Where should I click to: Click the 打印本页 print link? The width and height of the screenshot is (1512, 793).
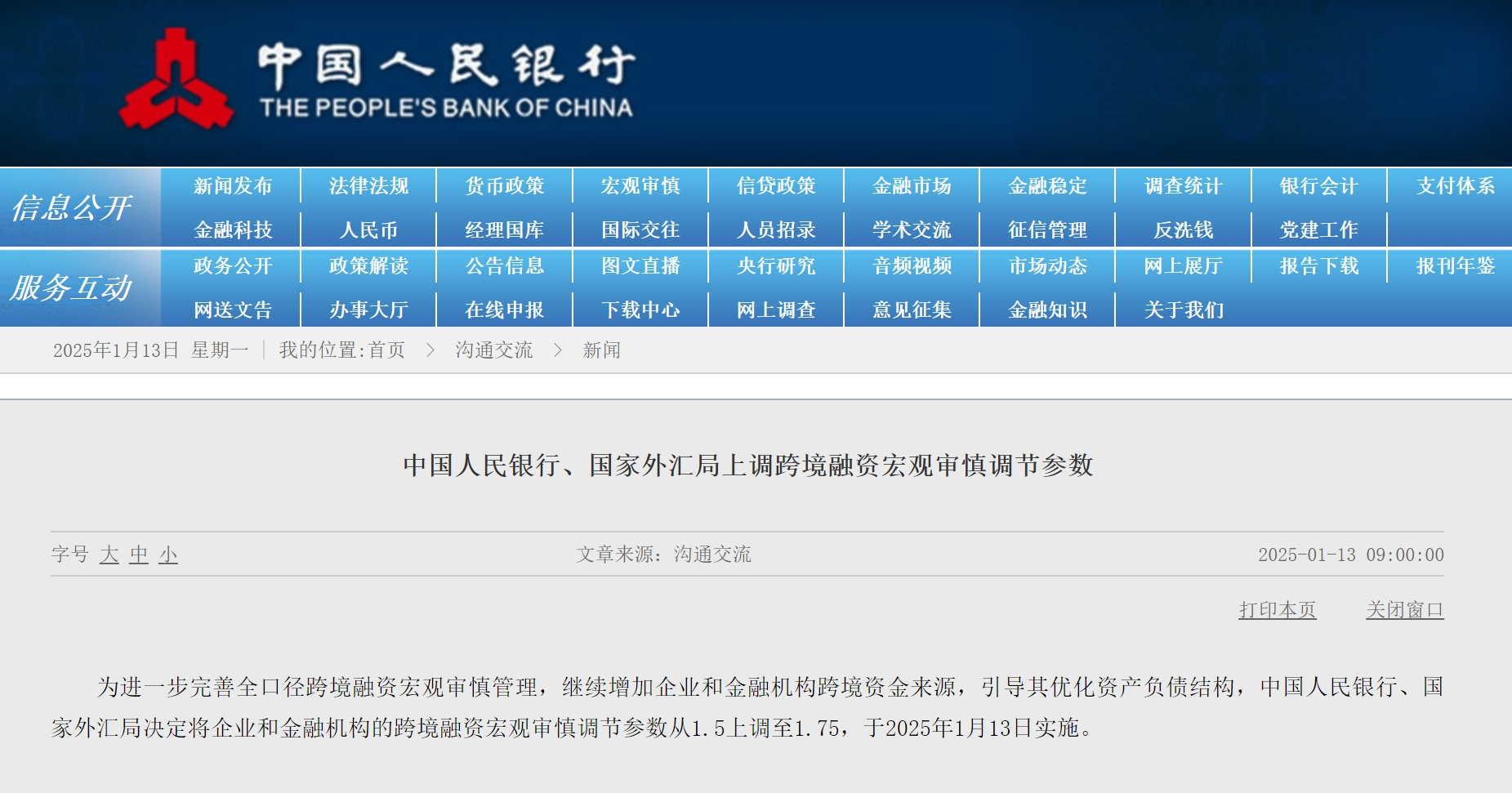[1277, 610]
